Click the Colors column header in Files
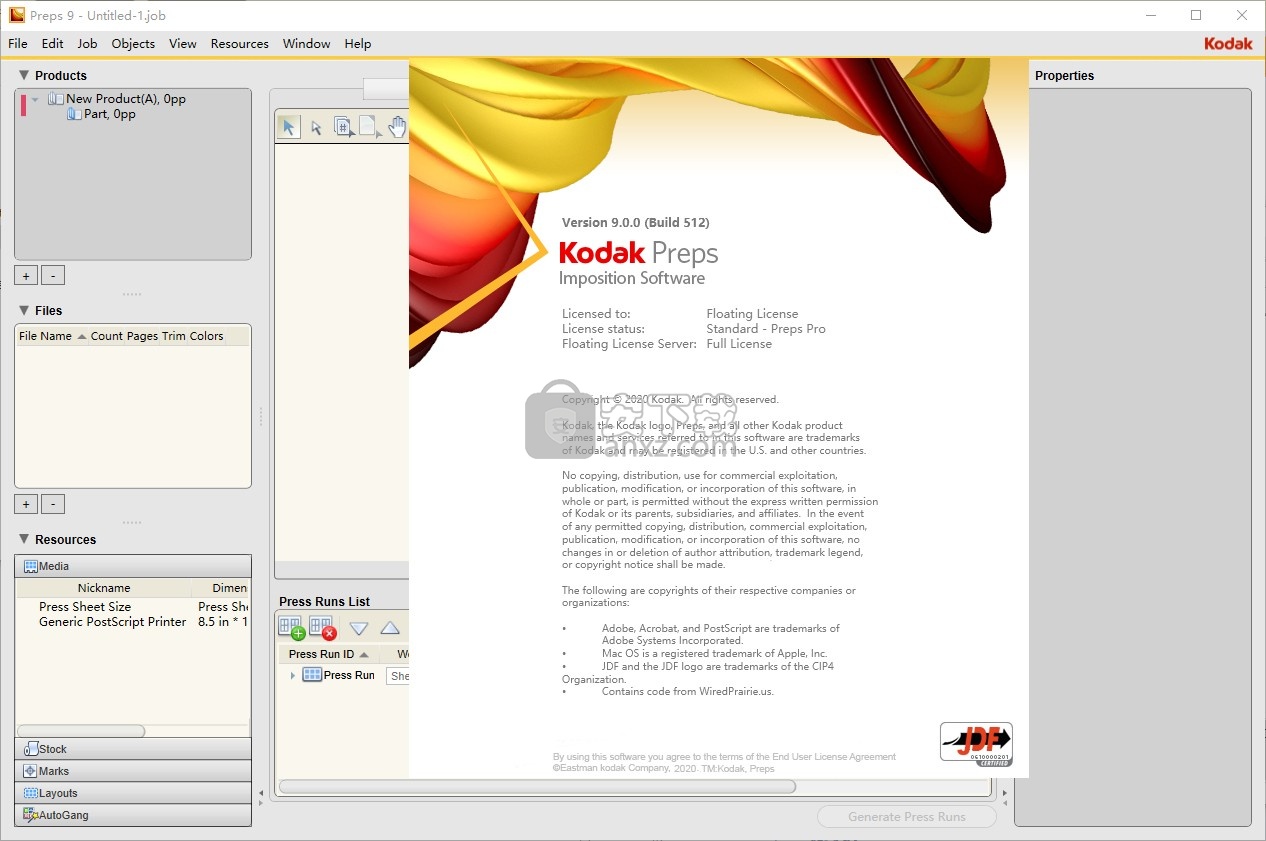The height and width of the screenshot is (841, 1266). pos(206,336)
